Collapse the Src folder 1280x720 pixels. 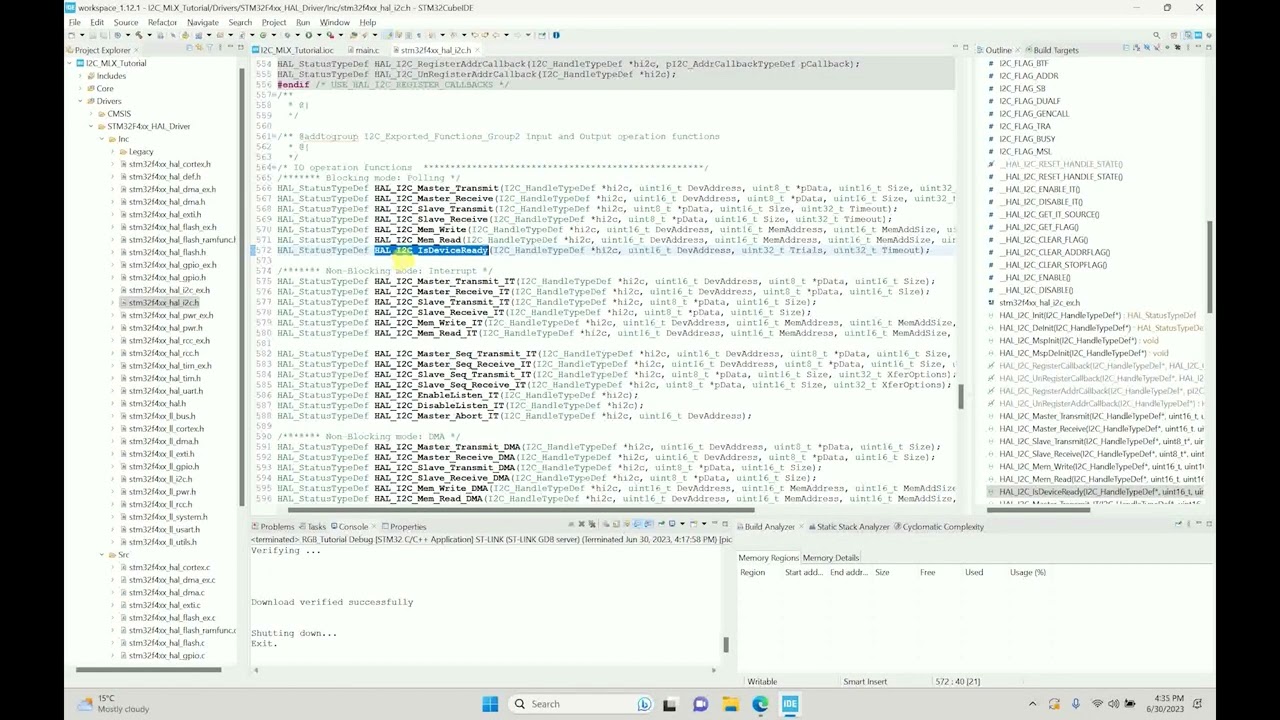click(102, 555)
